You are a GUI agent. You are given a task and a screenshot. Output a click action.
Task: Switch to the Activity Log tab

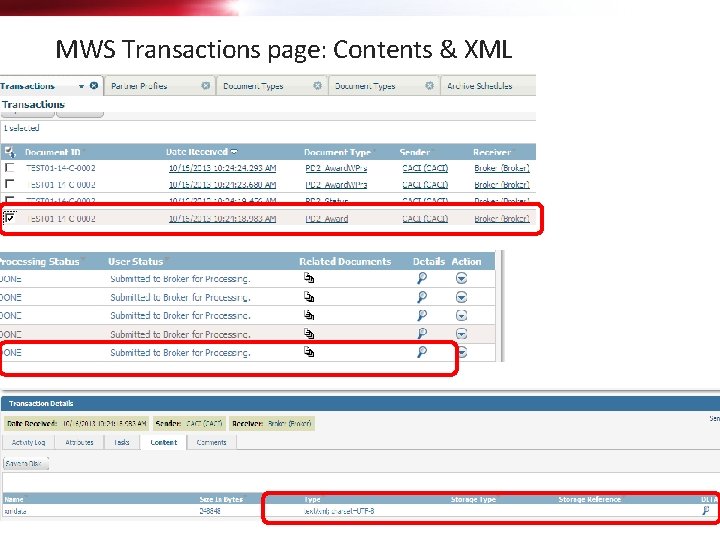28,442
